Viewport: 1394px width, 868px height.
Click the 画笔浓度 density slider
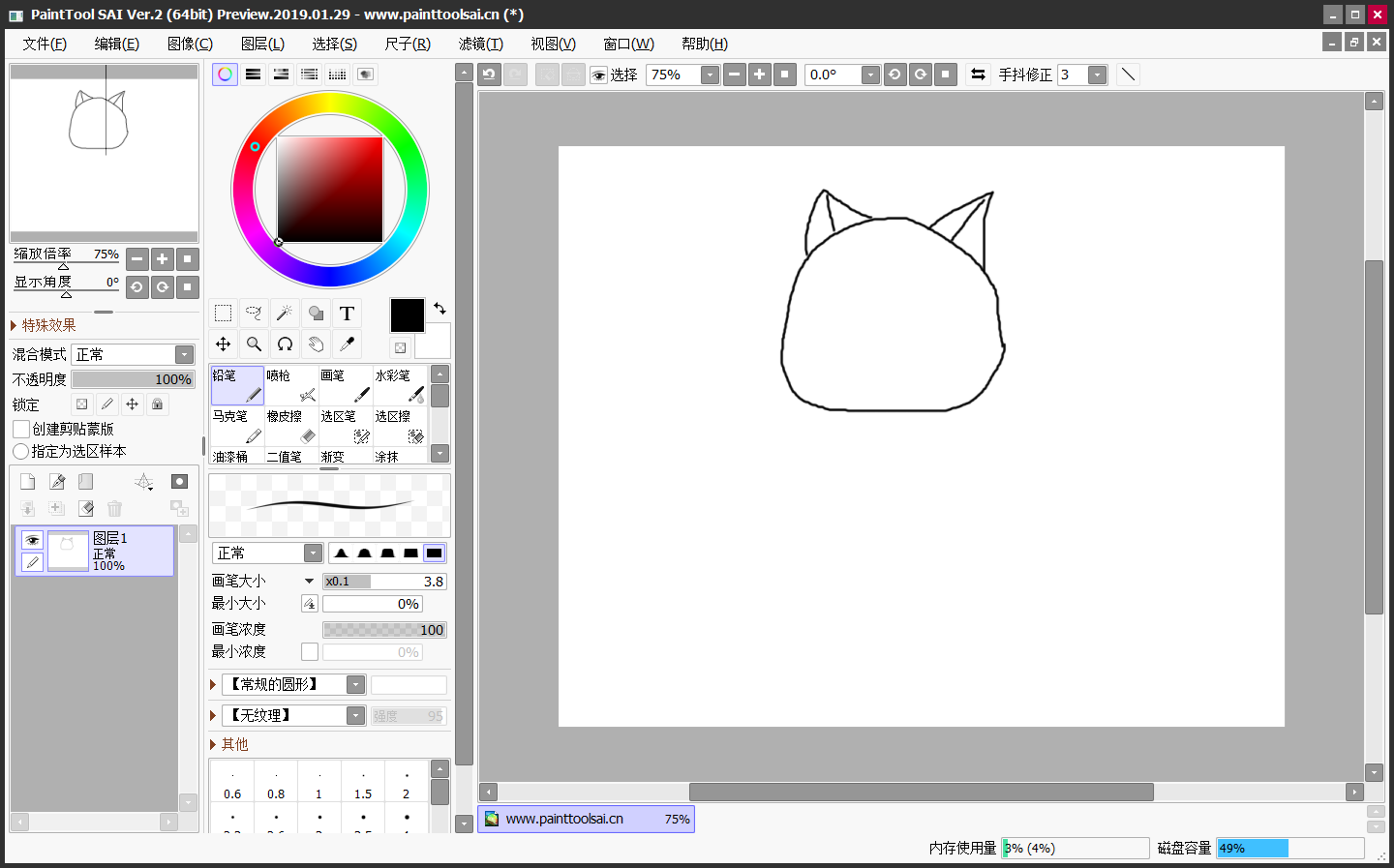coord(384,630)
